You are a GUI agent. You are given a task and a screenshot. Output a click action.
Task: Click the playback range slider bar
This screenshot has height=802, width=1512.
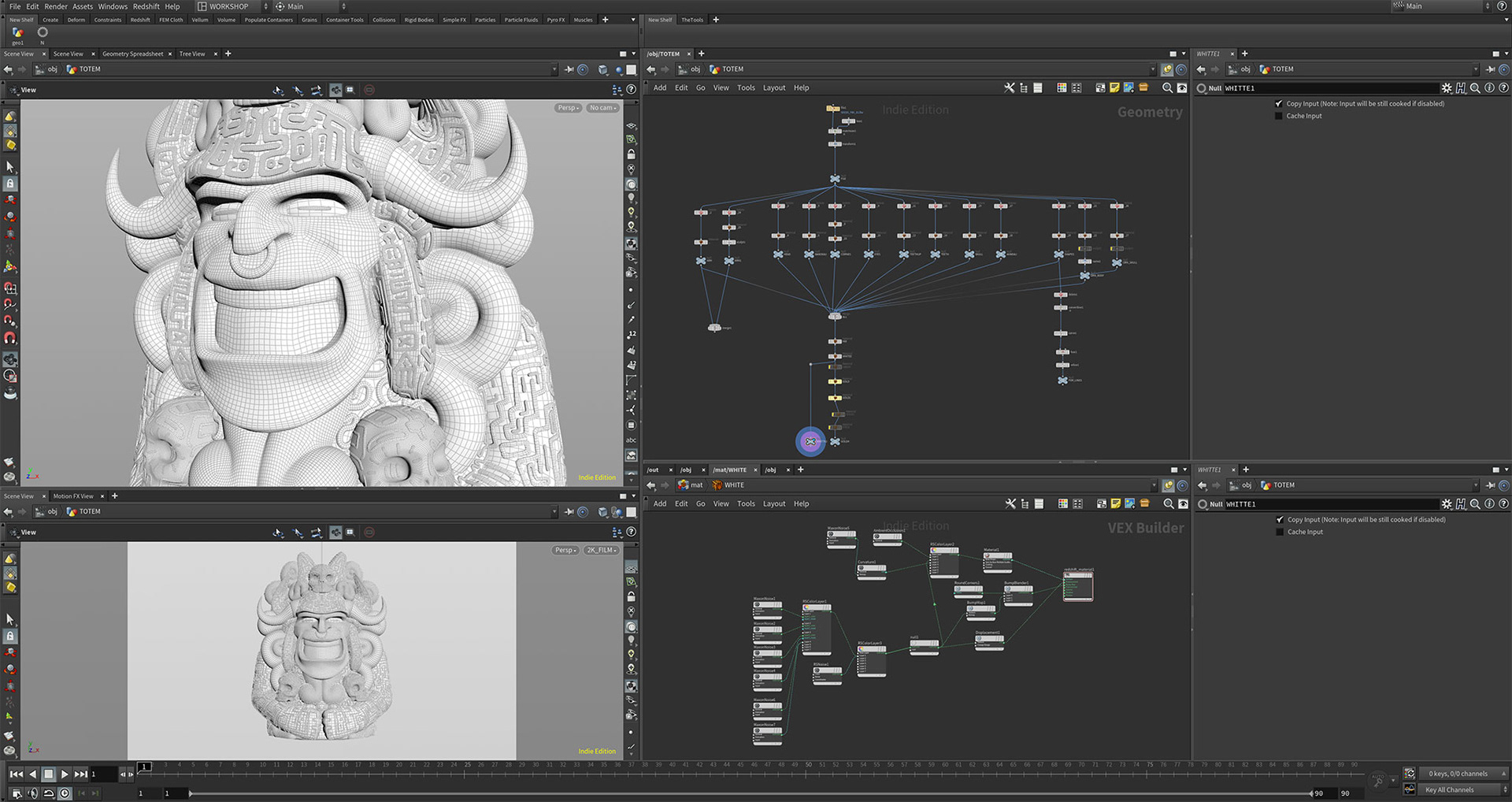pyautogui.click(x=750, y=793)
